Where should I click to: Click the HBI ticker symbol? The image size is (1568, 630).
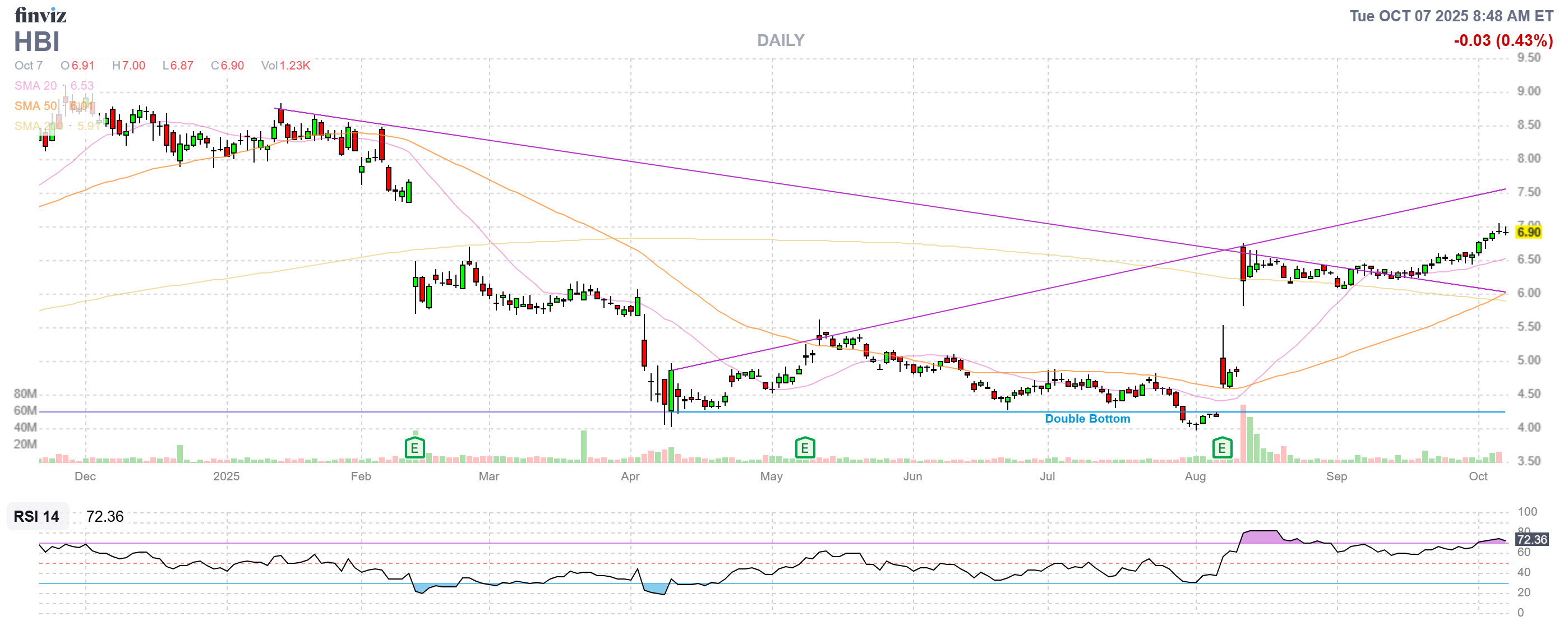point(36,41)
